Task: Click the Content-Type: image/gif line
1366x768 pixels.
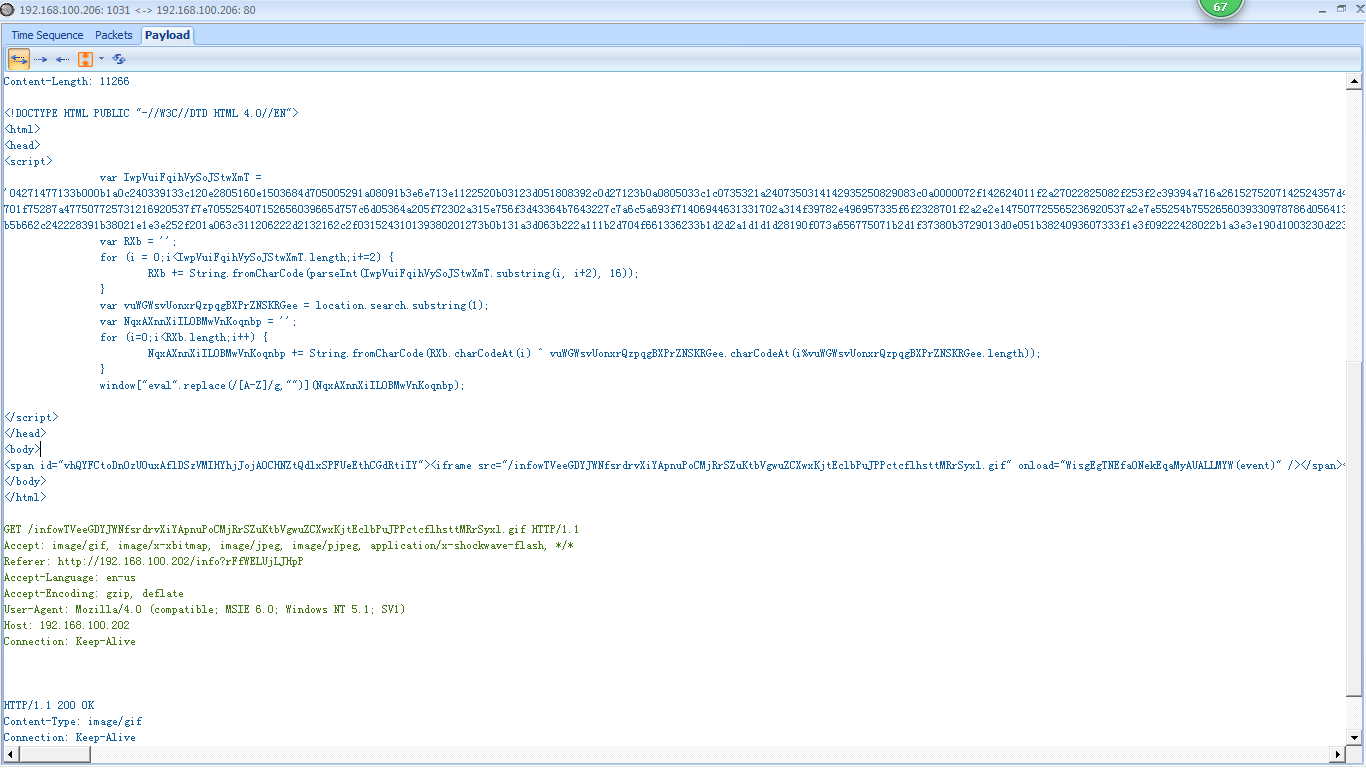Action: (72, 721)
